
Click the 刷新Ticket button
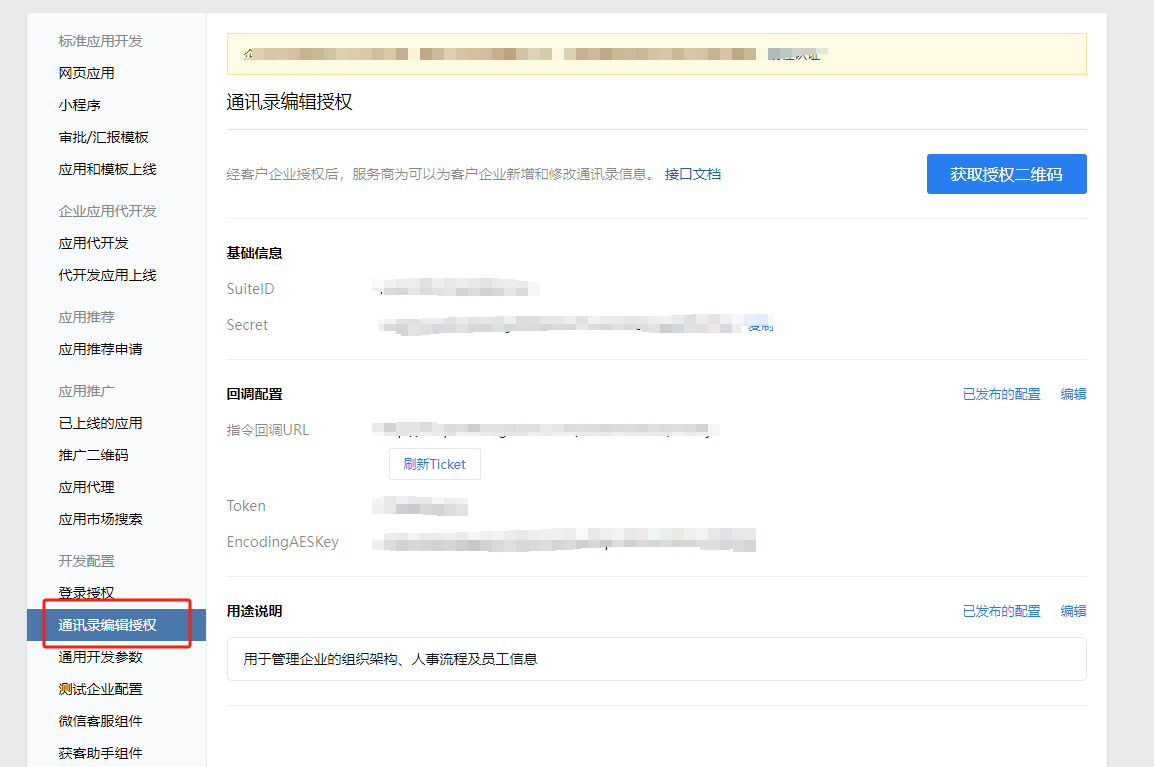(x=434, y=464)
